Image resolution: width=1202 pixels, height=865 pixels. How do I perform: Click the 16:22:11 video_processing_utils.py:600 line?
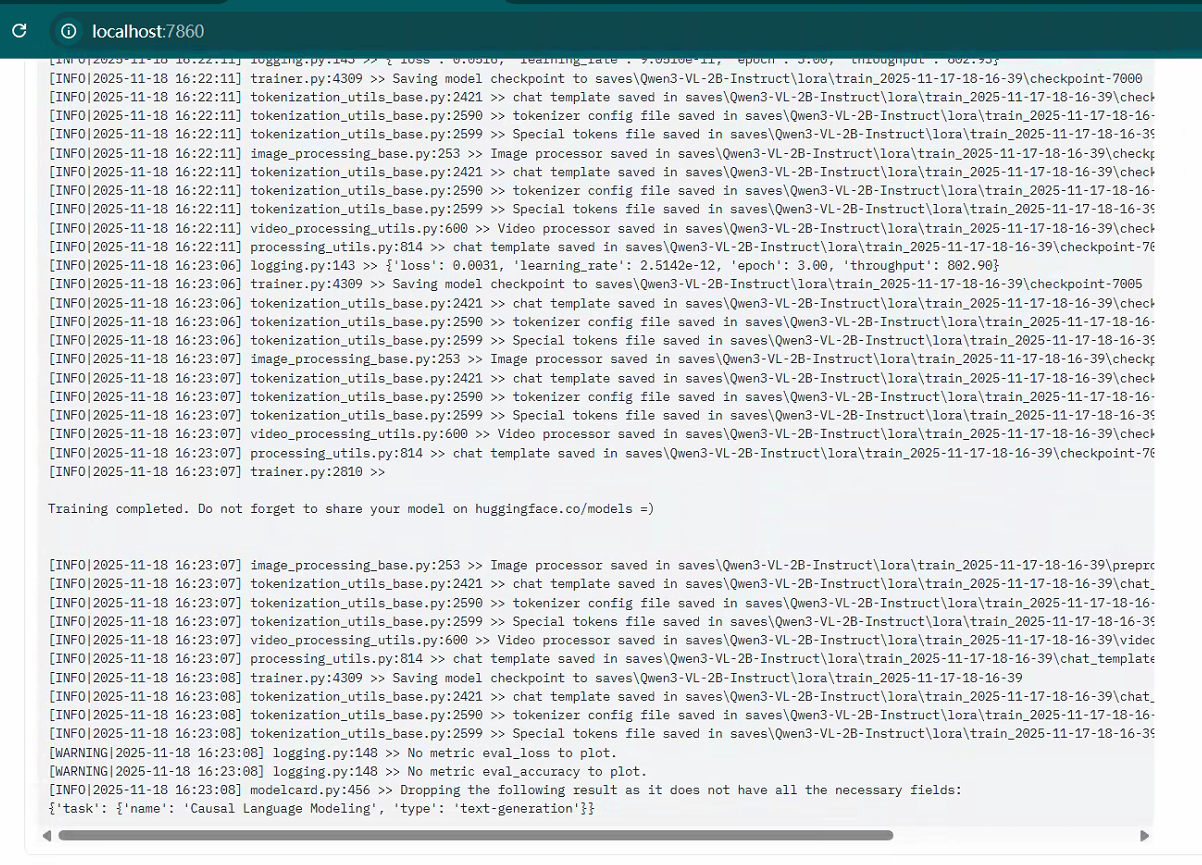[601, 228]
